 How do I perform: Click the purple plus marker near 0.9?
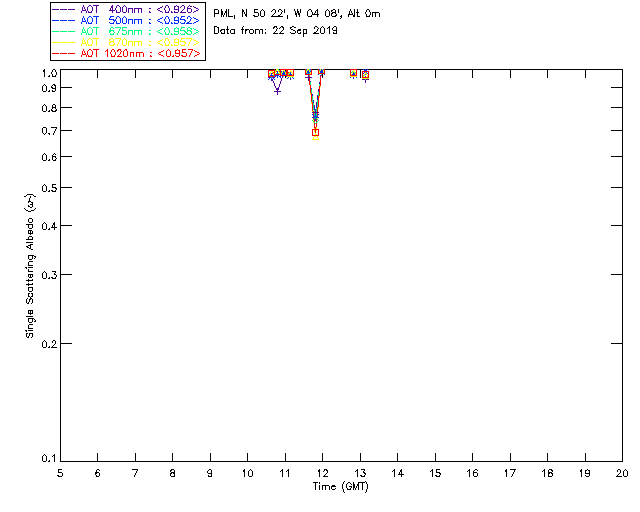pyautogui.click(x=278, y=91)
